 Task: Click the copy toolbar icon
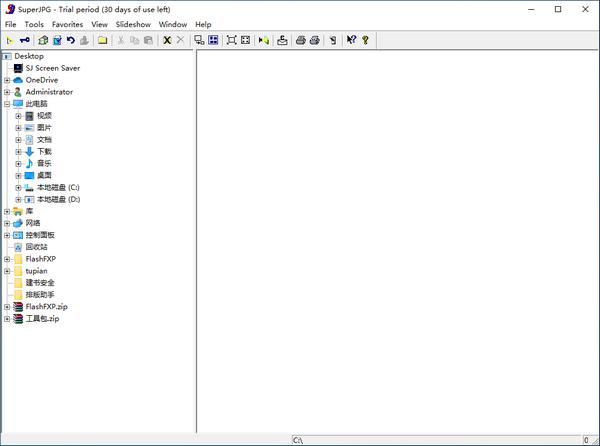(134, 40)
